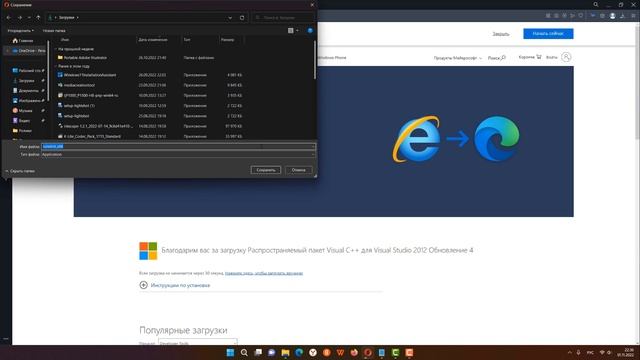Click Отмена to cancel saving
The height and width of the screenshot is (360, 640).
coord(298,170)
